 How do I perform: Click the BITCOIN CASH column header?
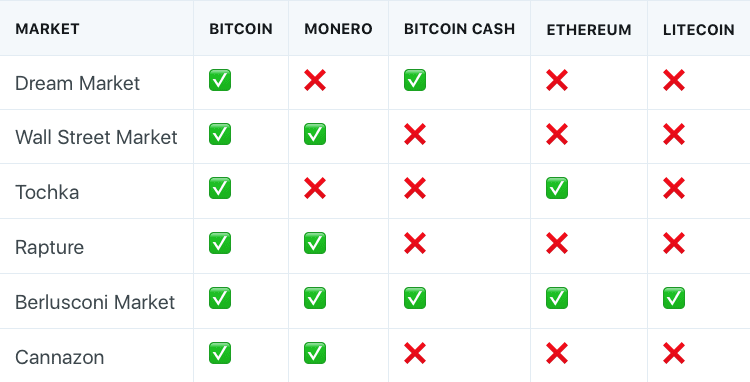459,29
